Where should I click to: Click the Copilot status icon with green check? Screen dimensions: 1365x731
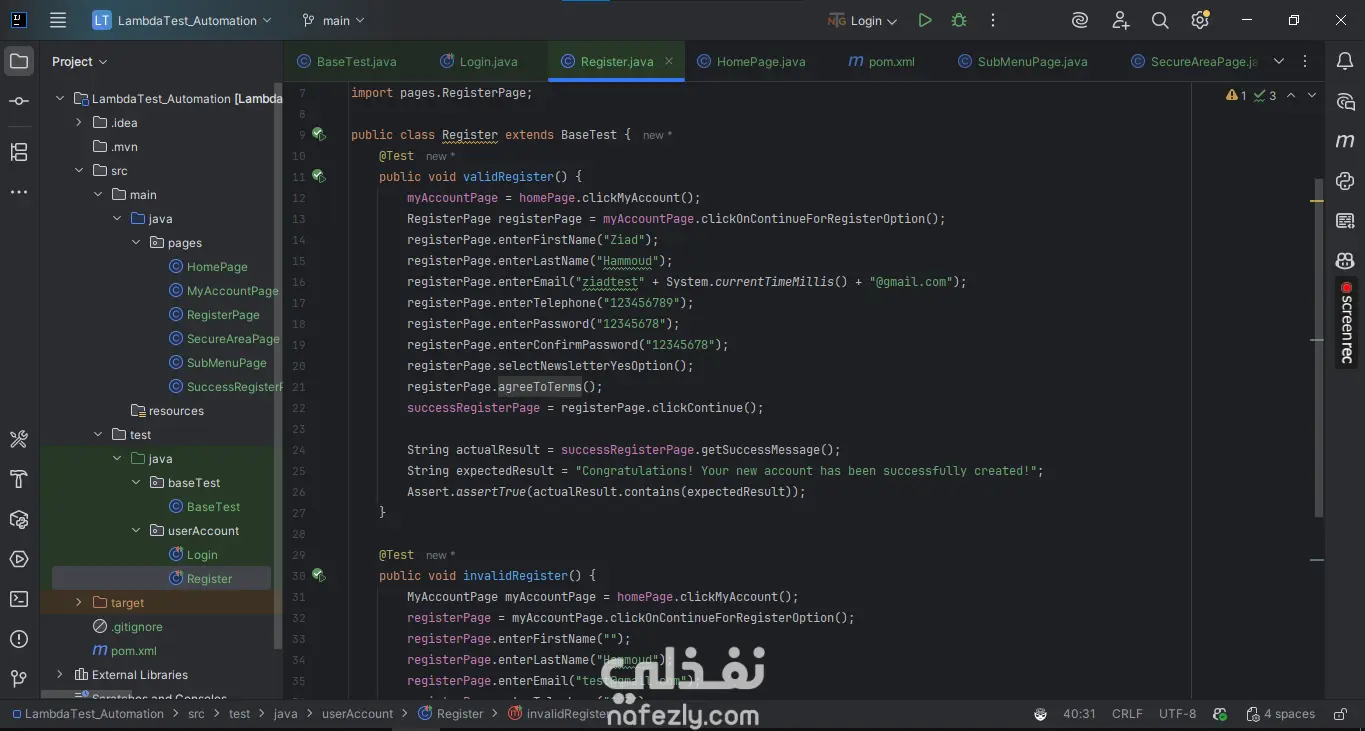(1220, 714)
